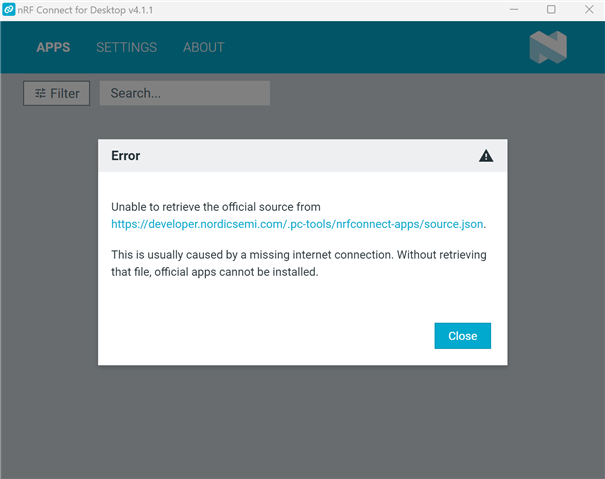605x479 pixels.
Task: Focus the Search... input field
Action: [x=185, y=93]
